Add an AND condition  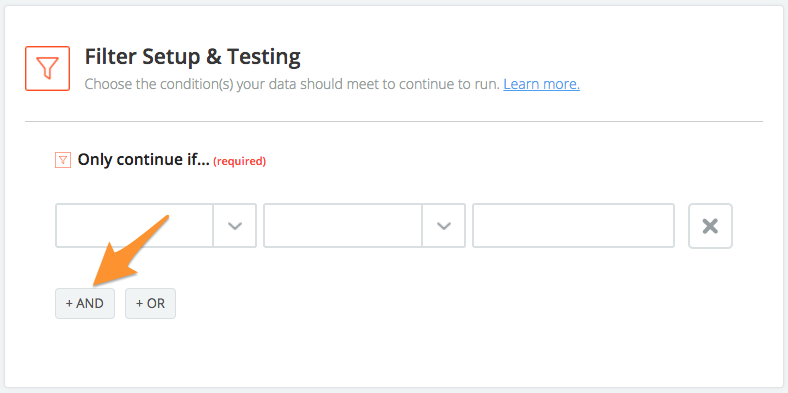point(85,304)
